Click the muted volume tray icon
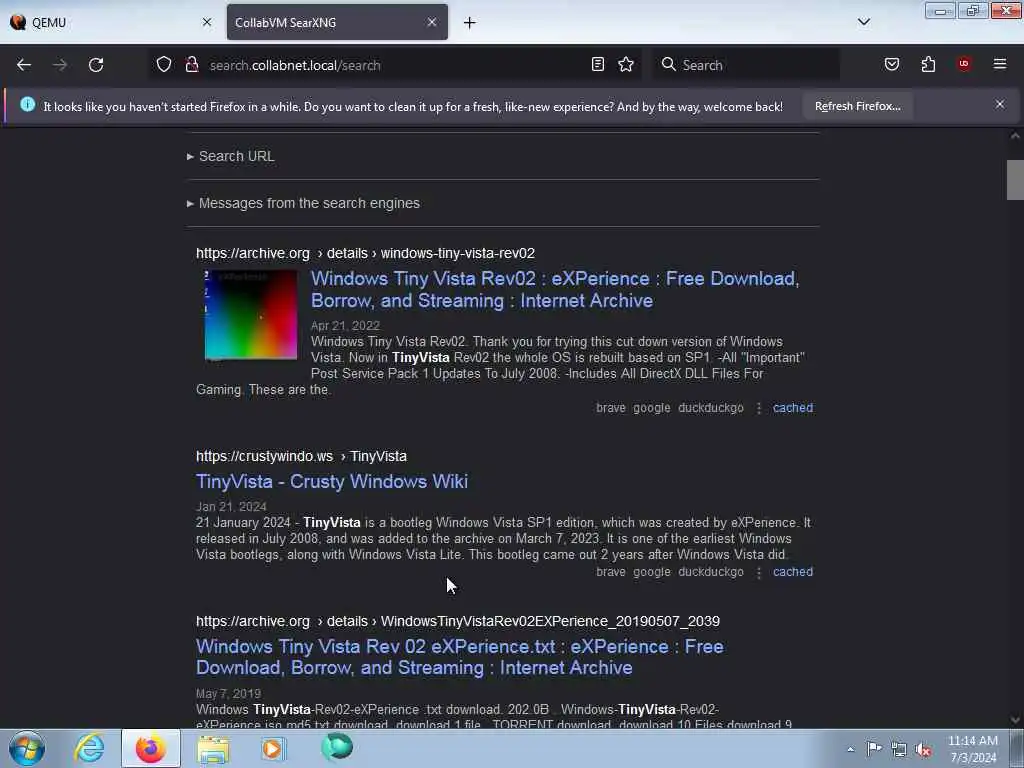The height and width of the screenshot is (768, 1024). point(923,750)
